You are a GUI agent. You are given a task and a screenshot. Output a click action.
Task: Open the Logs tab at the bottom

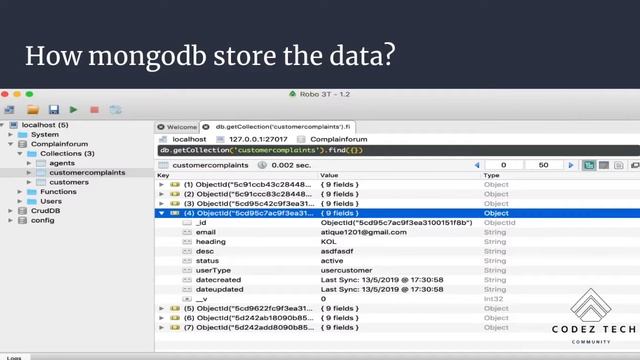pyautogui.click(x=14, y=358)
